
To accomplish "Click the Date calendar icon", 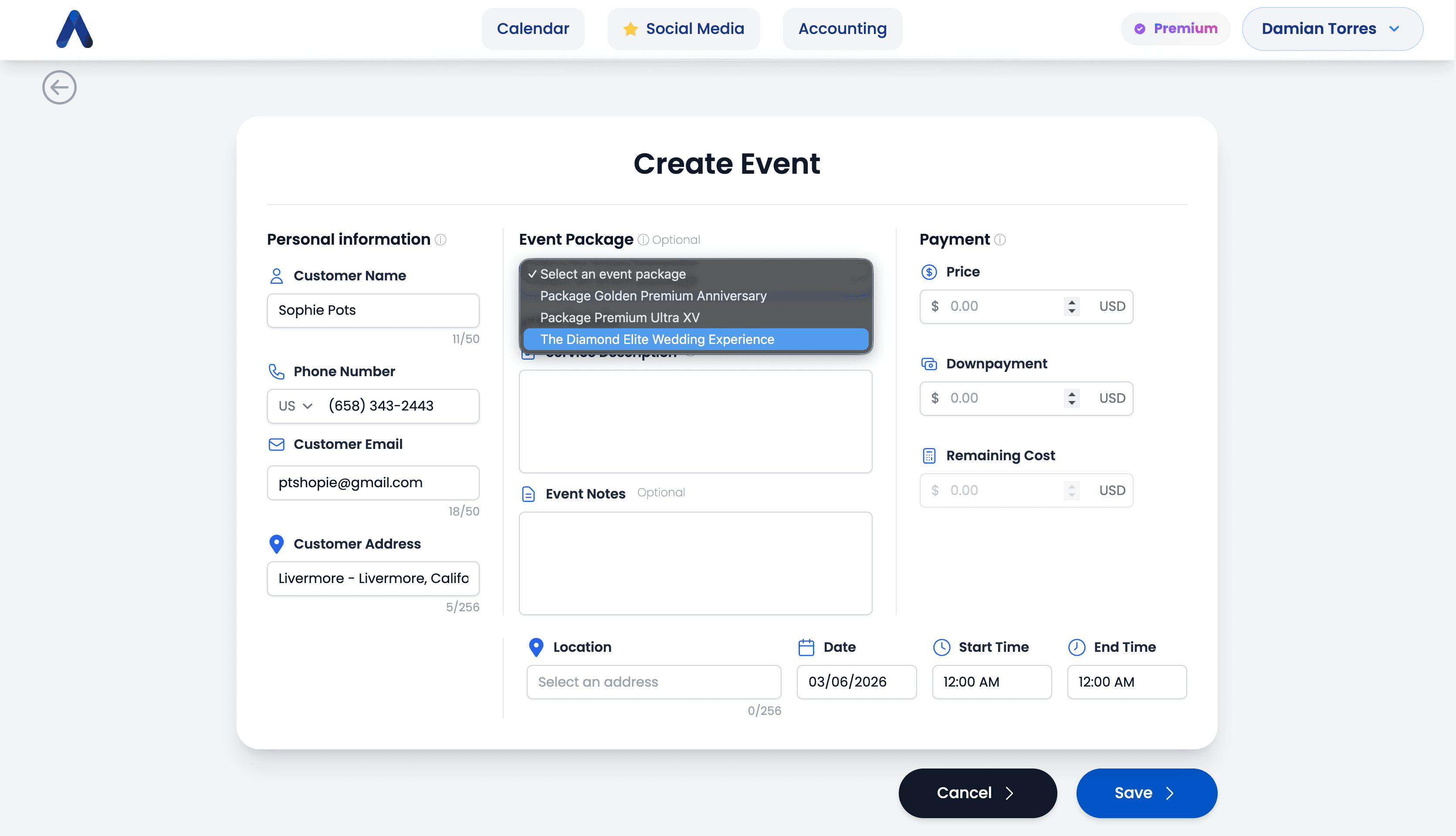I will [806, 647].
